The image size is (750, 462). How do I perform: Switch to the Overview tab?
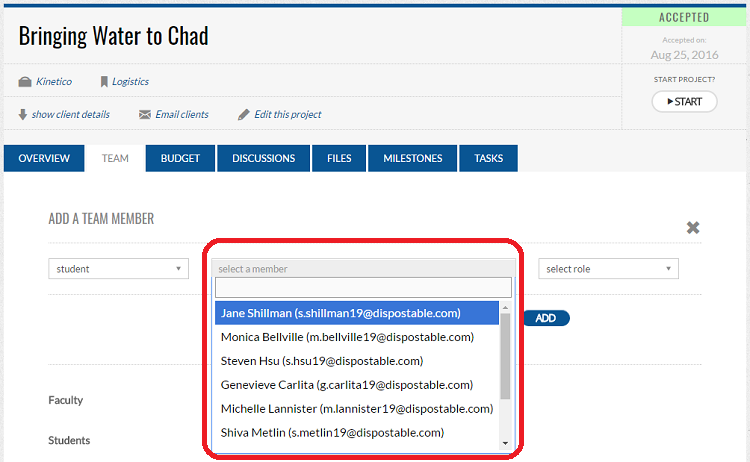point(44,158)
